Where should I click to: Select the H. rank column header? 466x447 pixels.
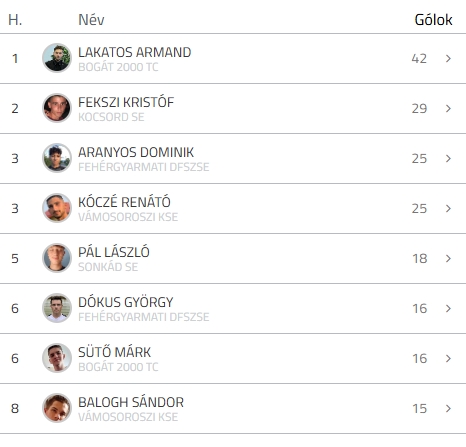tap(15, 20)
